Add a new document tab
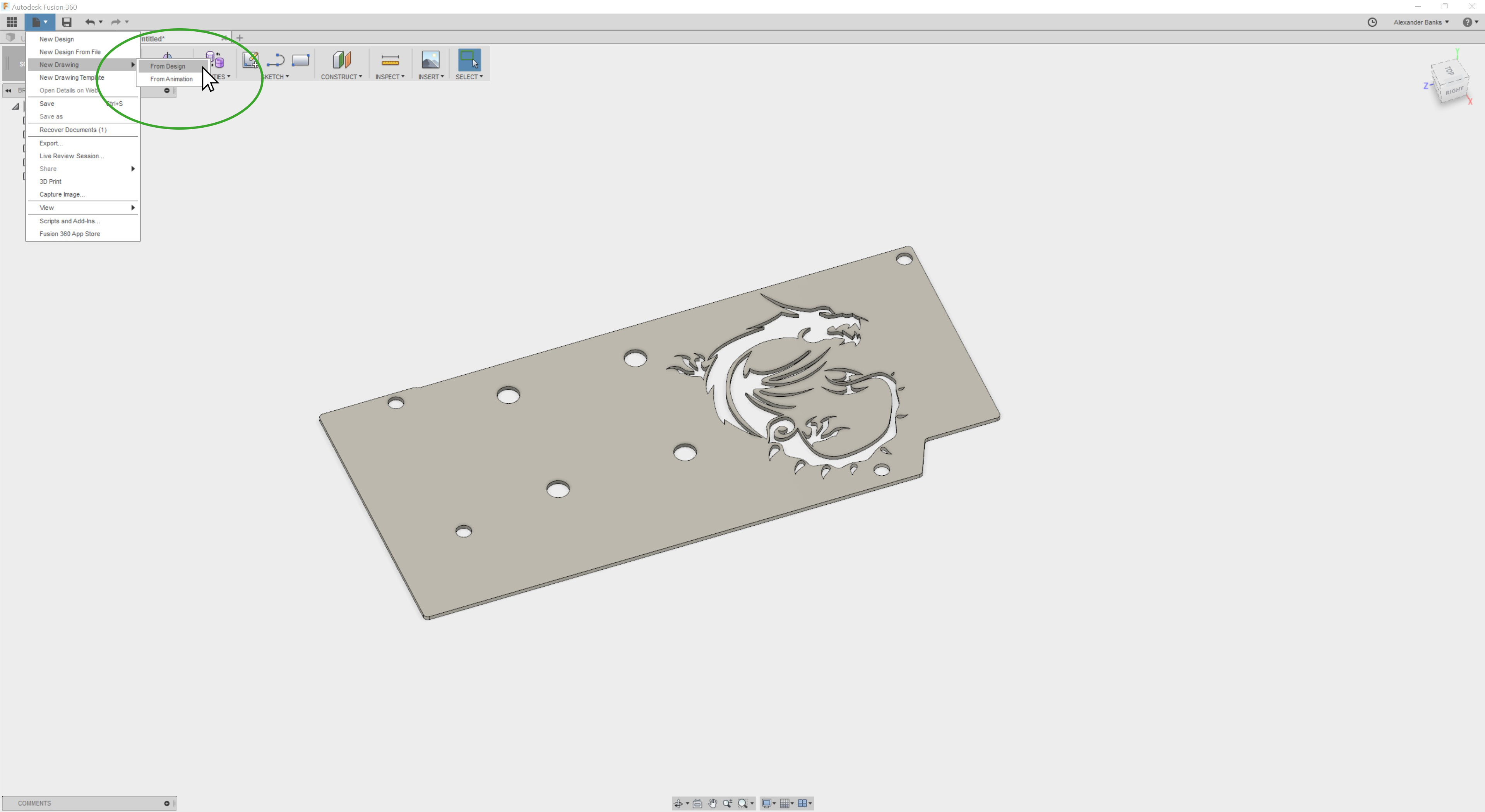Viewport: 1485px width, 812px height. (240, 38)
